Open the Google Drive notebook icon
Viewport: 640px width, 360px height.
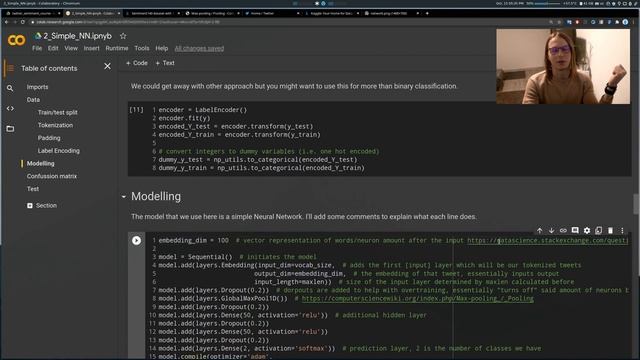[38, 36]
